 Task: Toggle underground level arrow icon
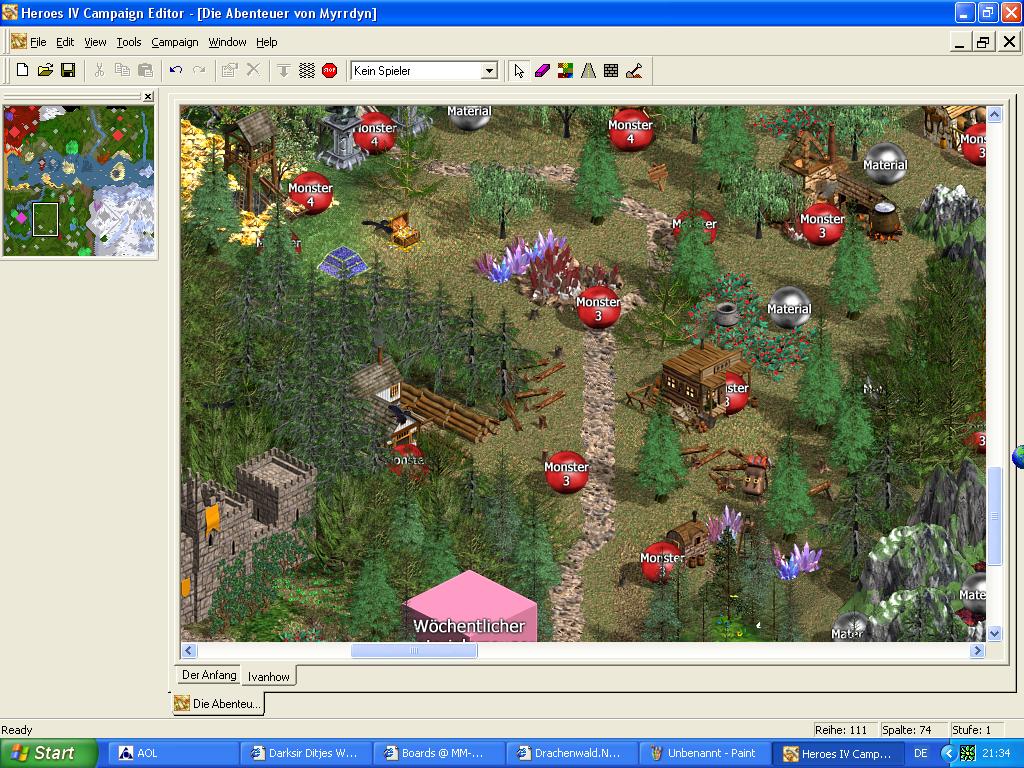coord(283,70)
